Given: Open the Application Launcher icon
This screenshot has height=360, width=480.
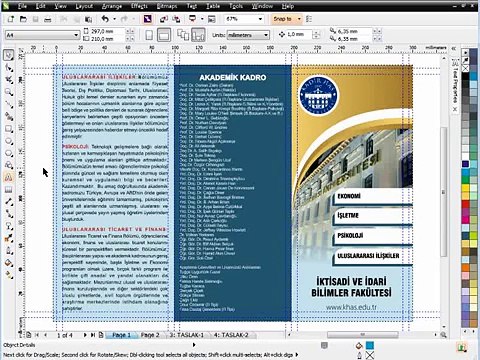Looking at the screenshot, I should (x=193, y=19).
